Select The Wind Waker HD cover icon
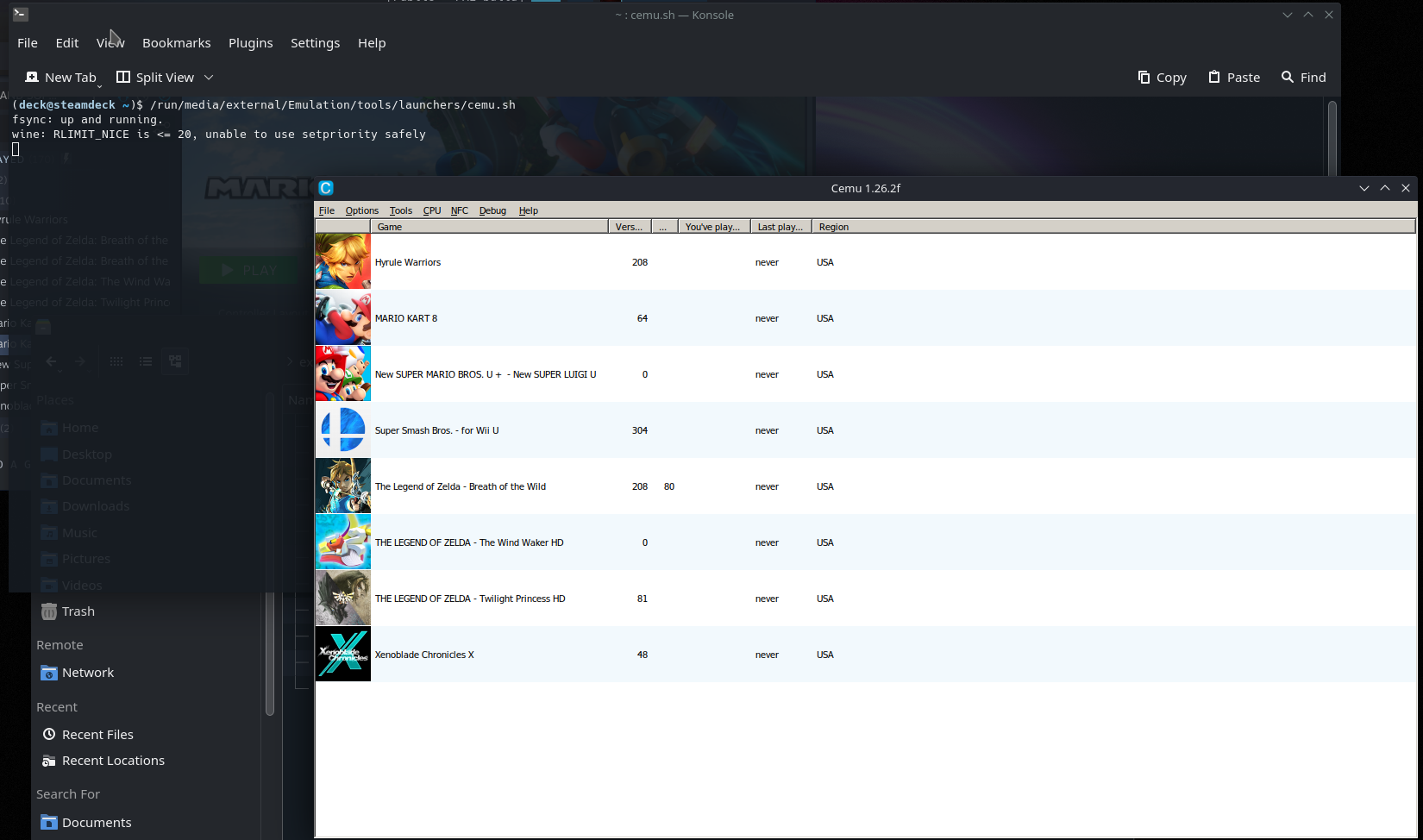 coord(343,542)
